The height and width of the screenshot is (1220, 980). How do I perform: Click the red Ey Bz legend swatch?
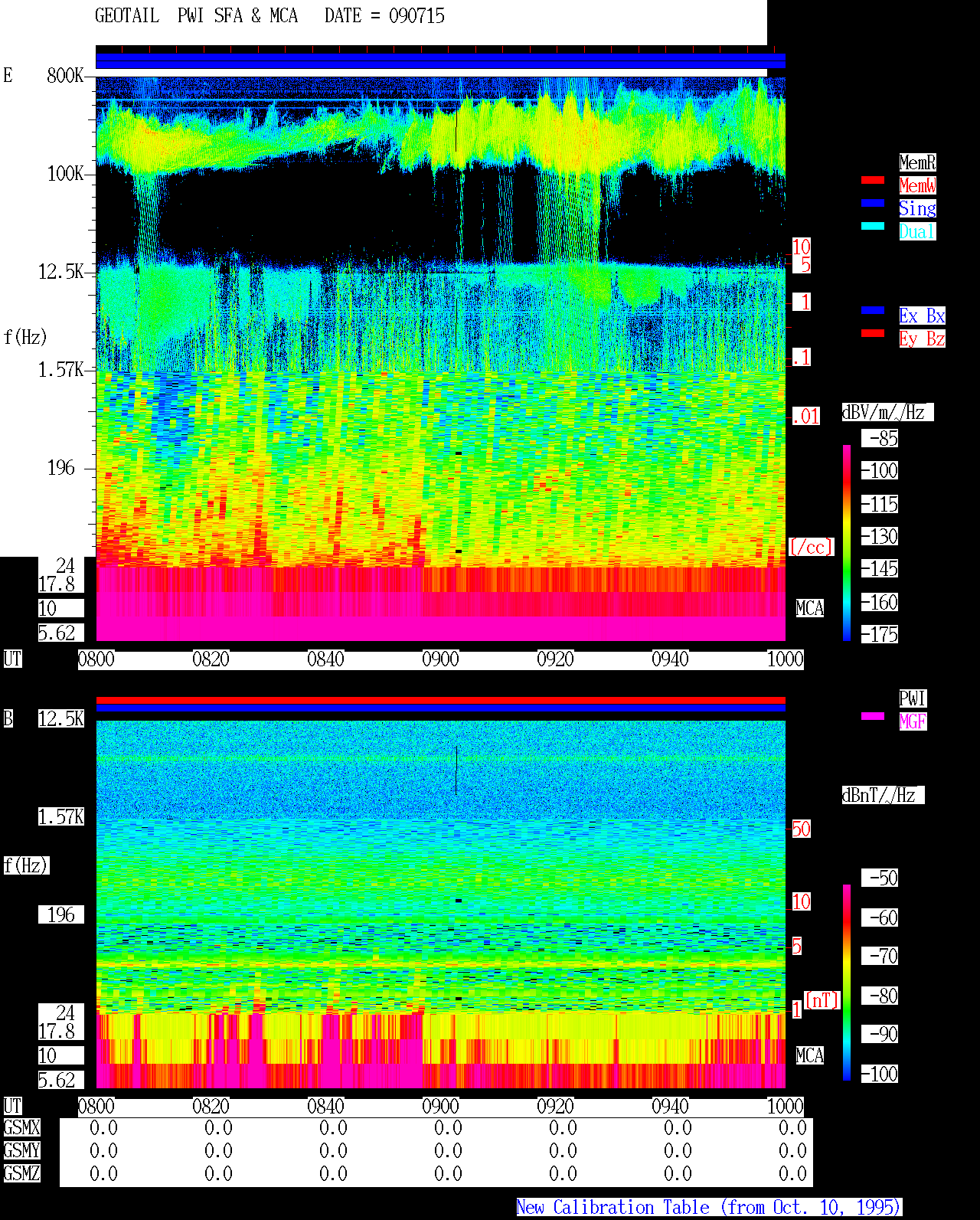(x=873, y=333)
